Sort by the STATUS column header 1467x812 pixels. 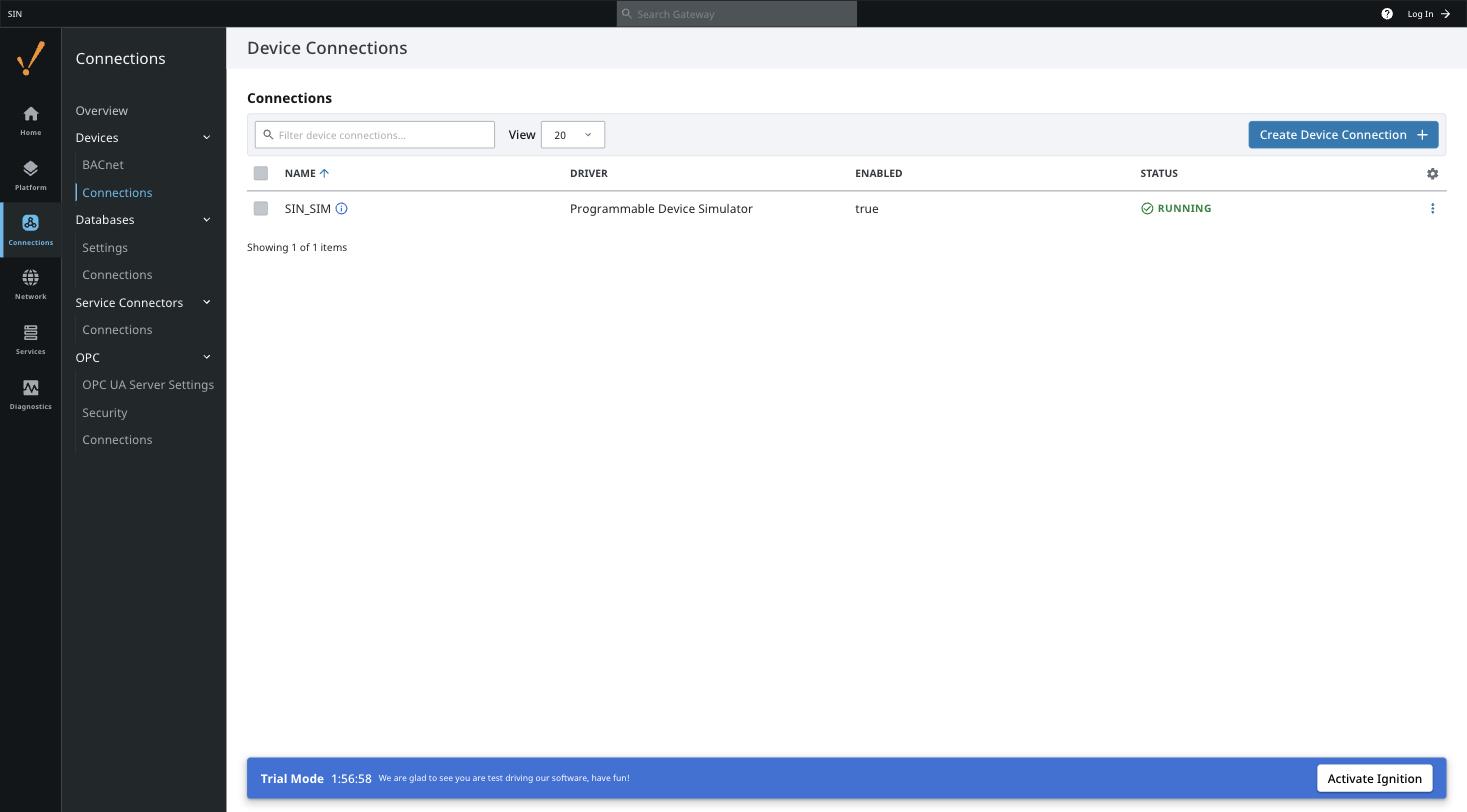click(1159, 173)
